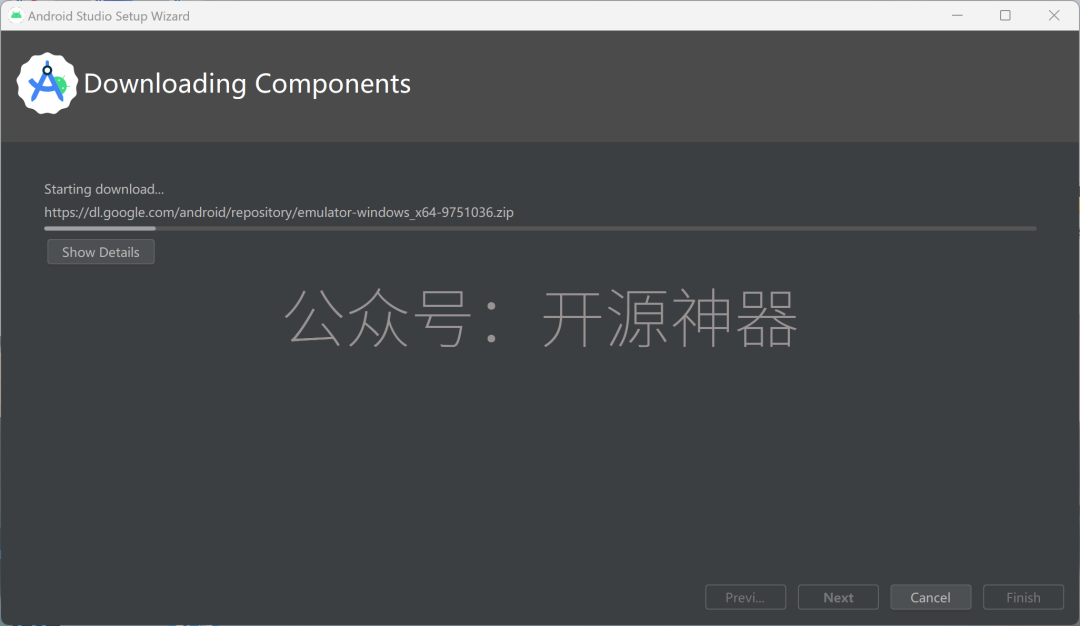Click the Show Details button
The width and height of the screenshot is (1080, 626).
101,252
